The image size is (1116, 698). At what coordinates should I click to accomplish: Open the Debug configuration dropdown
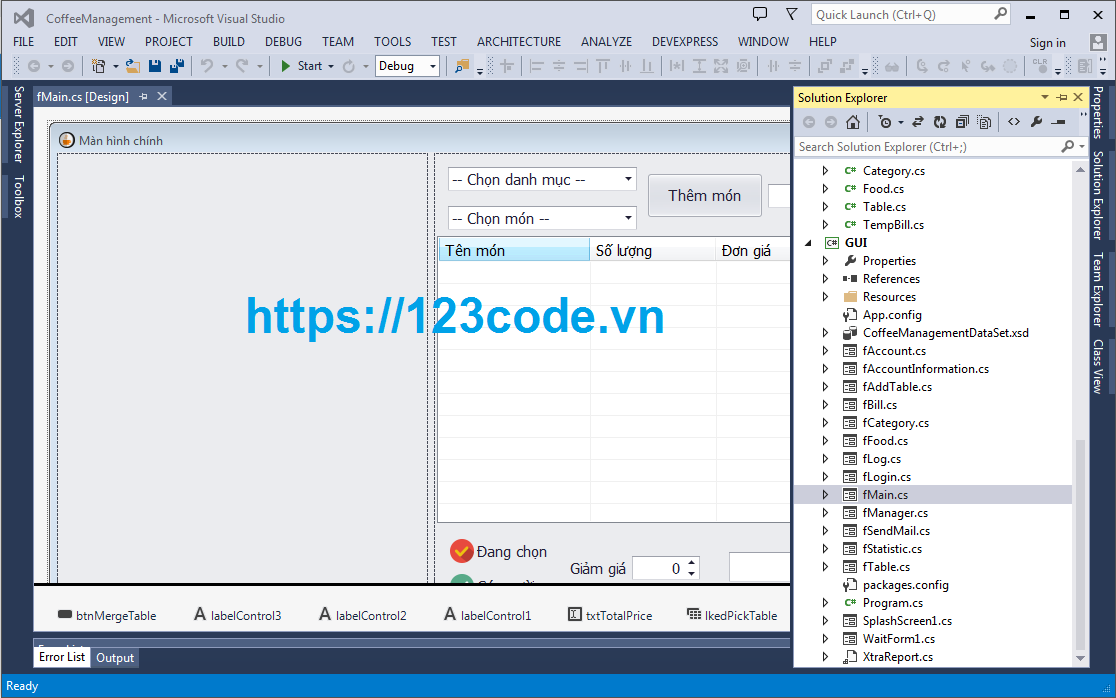point(407,65)
